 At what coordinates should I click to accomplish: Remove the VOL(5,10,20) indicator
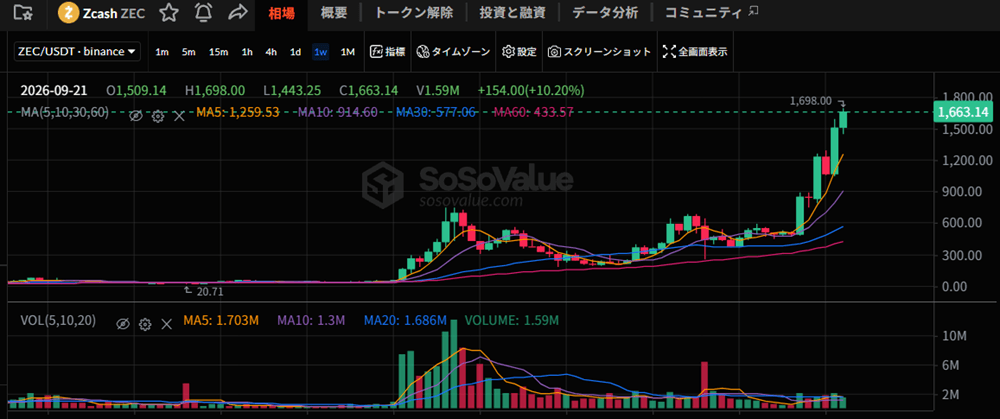tap(166, 324)
